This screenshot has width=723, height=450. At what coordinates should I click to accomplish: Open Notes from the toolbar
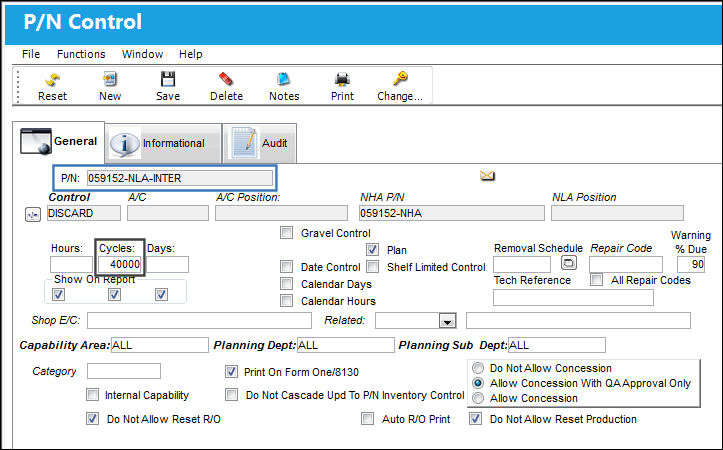284,79
